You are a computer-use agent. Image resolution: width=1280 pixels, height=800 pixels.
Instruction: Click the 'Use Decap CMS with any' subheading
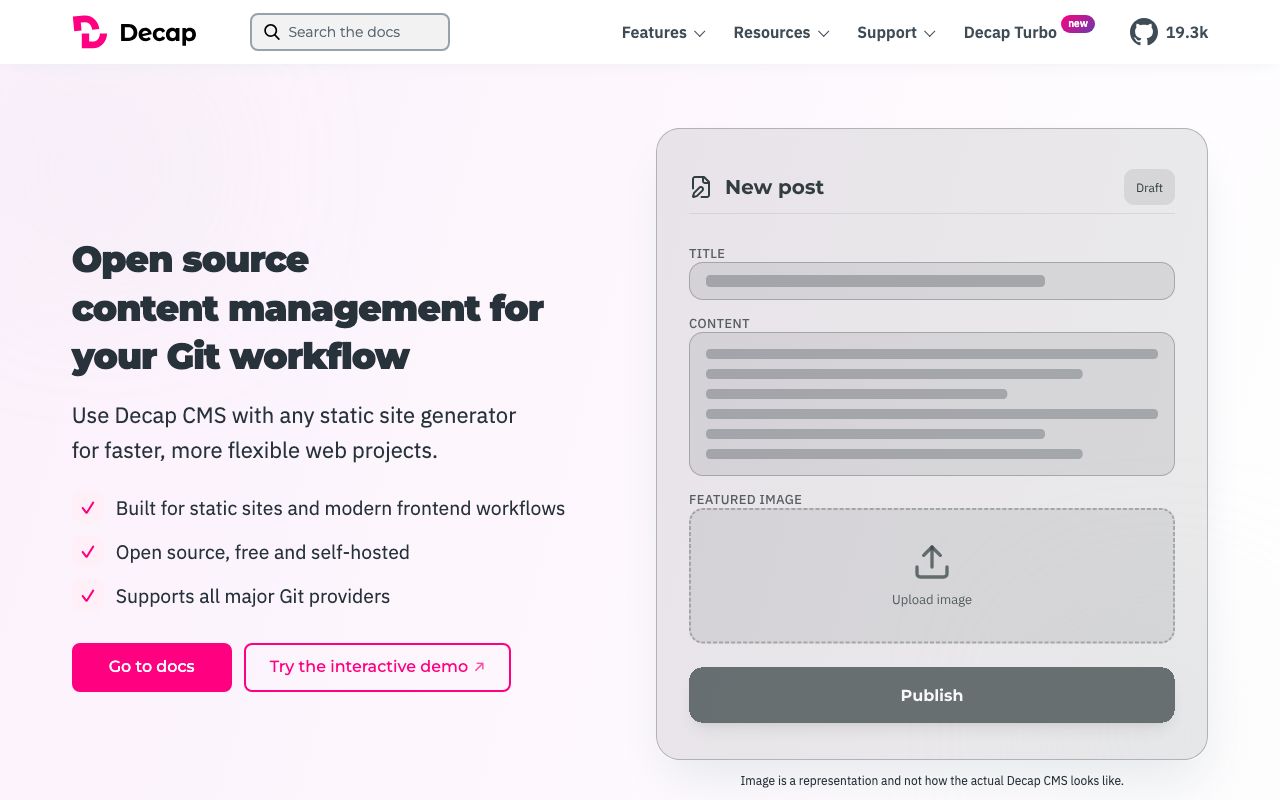coord(294,433)
